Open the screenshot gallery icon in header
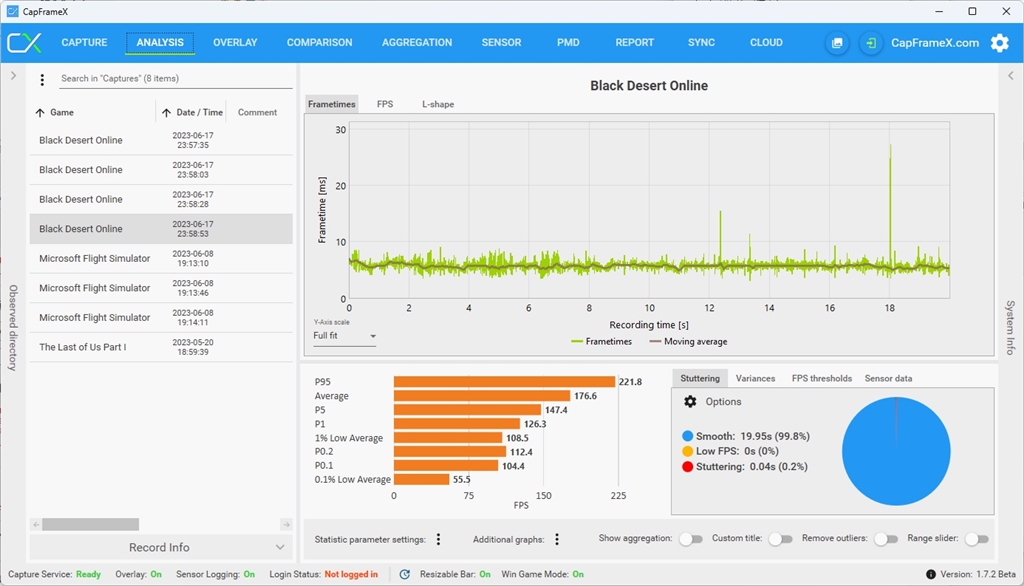The image size is (1024, 586). pyautogui.click(x=837, y=43)
